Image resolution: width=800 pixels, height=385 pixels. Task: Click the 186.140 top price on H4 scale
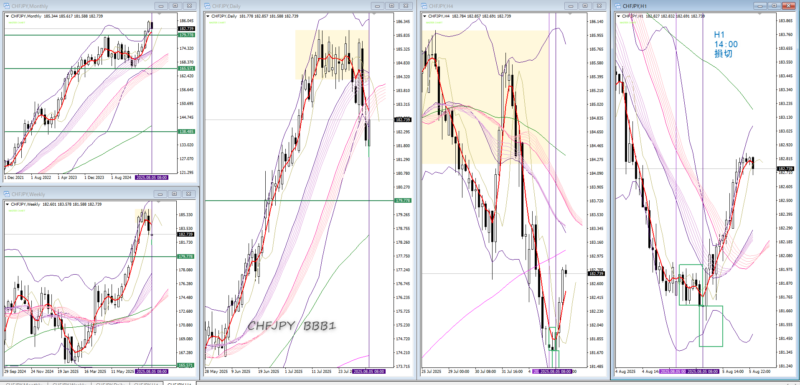pyautogui.click(x=596, y=21)
